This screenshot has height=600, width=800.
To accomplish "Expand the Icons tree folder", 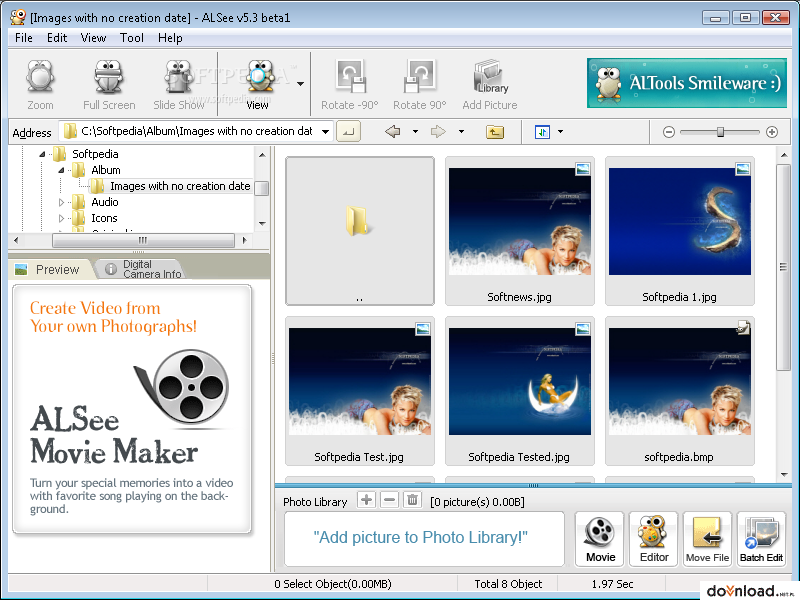I will (61, 218).
